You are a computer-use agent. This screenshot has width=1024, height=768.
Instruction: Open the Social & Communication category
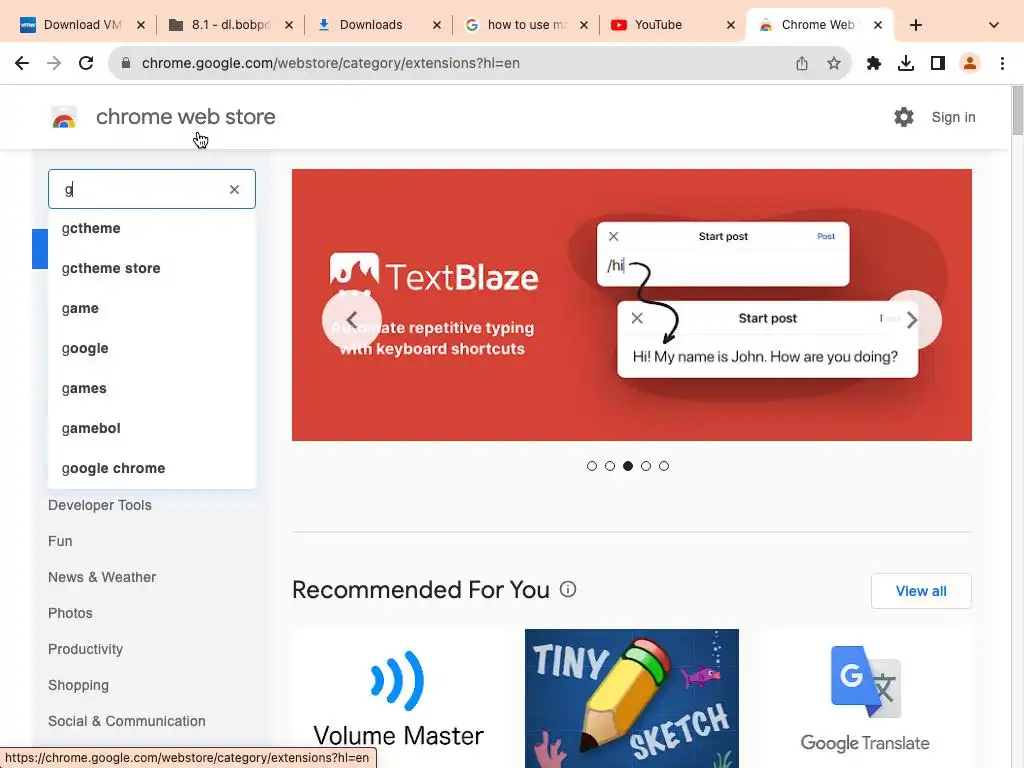[127, 721]
